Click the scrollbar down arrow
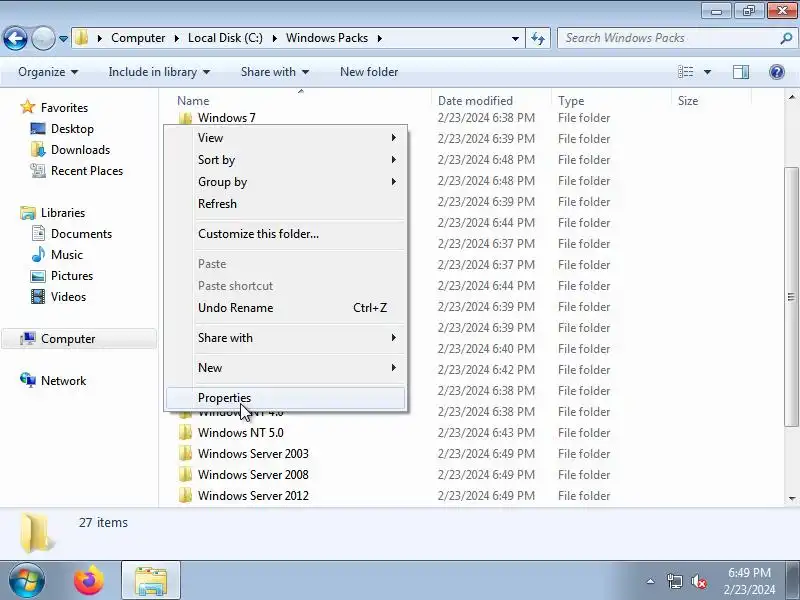 (x=791, y=498)
